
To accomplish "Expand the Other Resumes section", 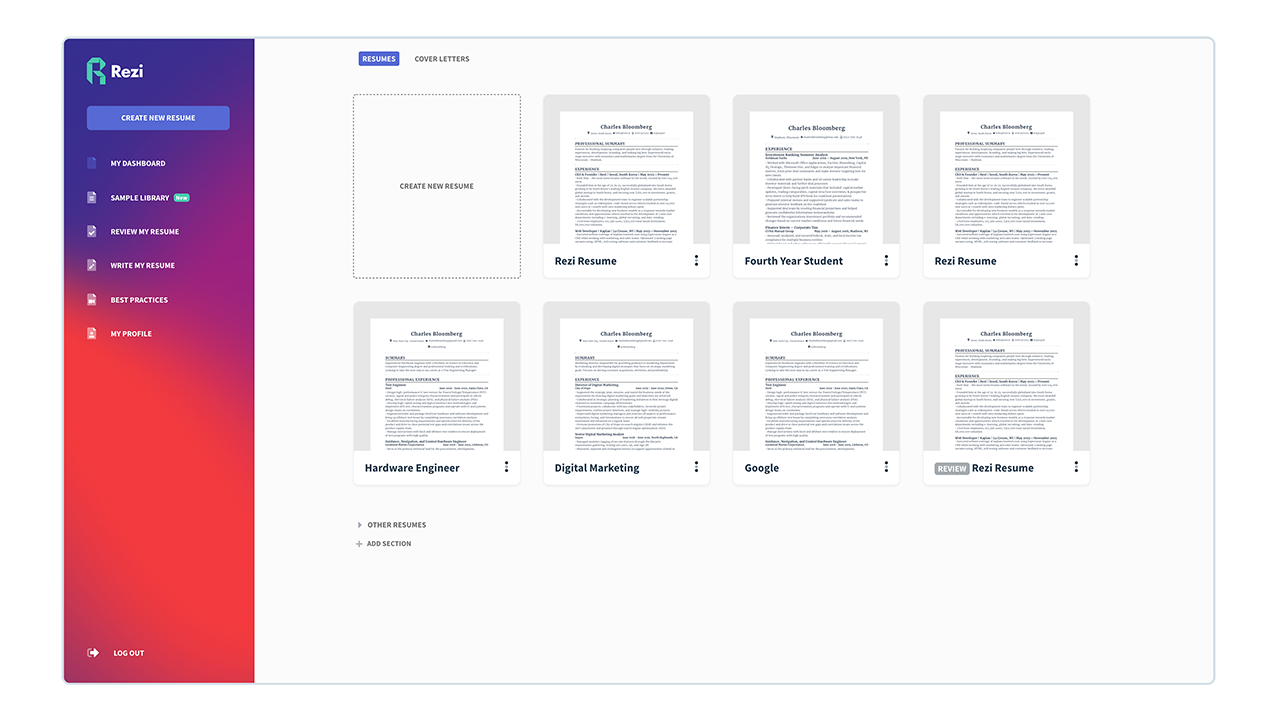I will pyautogui.click(x=392, y=525).
